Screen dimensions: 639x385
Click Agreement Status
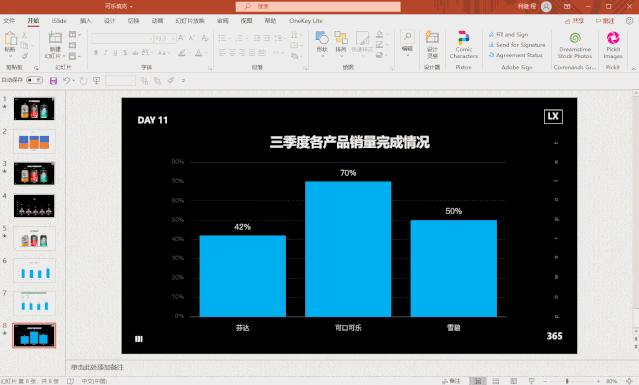pyautogui.click(x=516, y=55)
